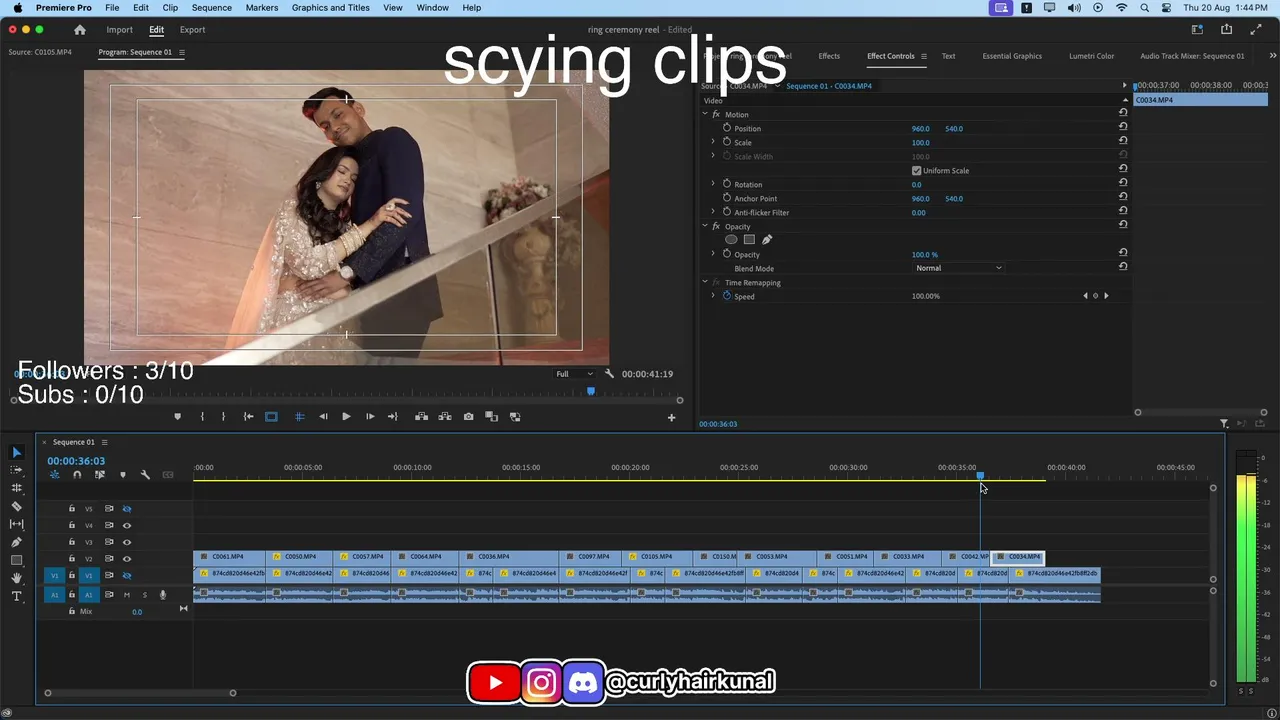1280x720 pixels.
Task: Create an ellipse mask for Opacity
Action: tap(731, 240)
